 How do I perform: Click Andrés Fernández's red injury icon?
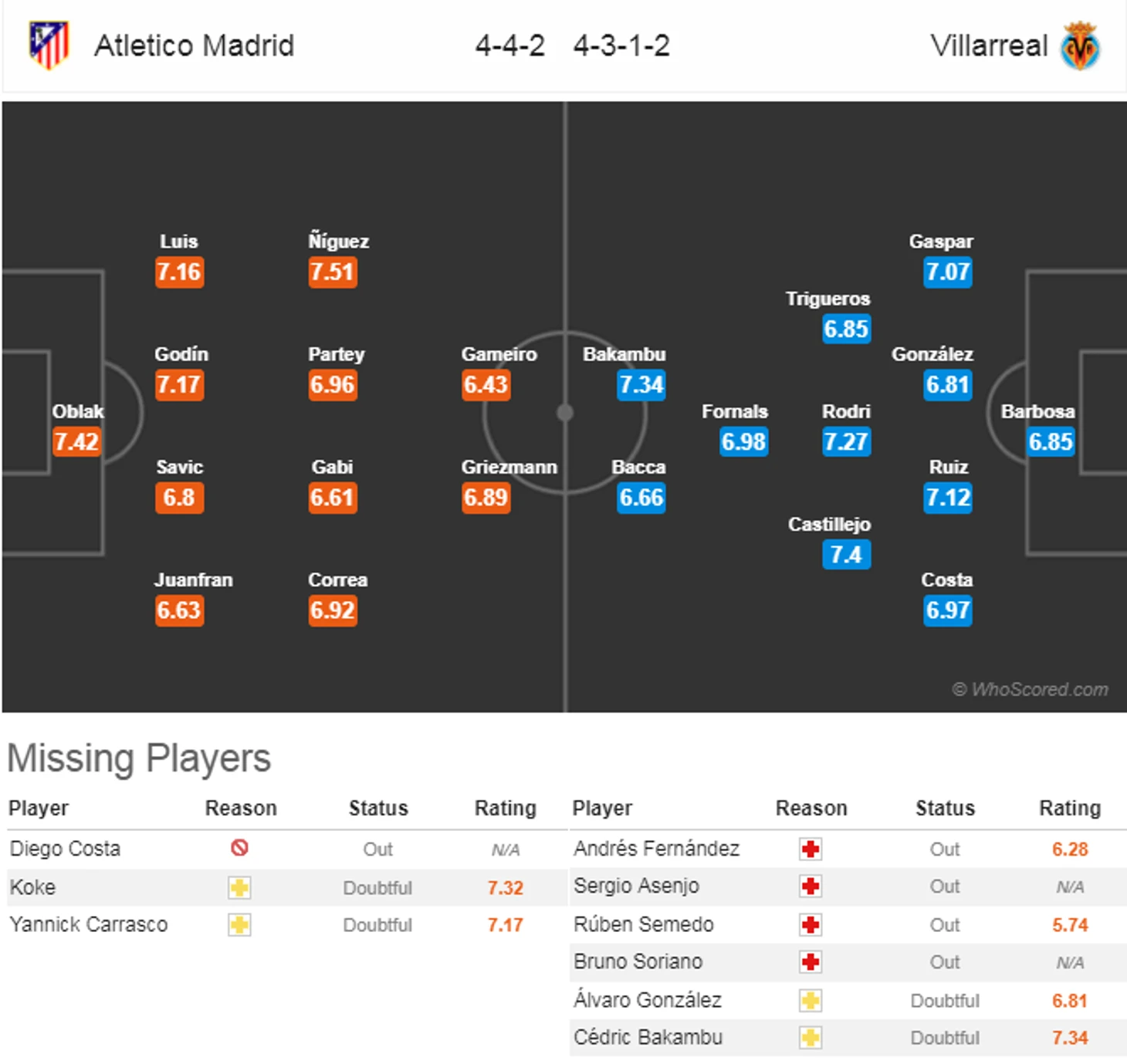[x=811, y=850]
